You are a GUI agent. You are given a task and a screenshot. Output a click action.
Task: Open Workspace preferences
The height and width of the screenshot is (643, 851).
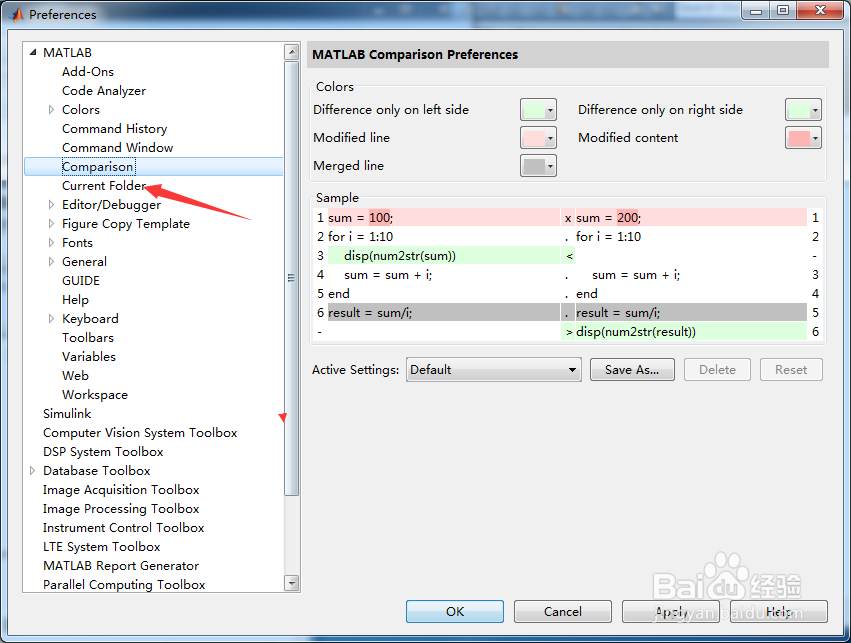point(95,394)
